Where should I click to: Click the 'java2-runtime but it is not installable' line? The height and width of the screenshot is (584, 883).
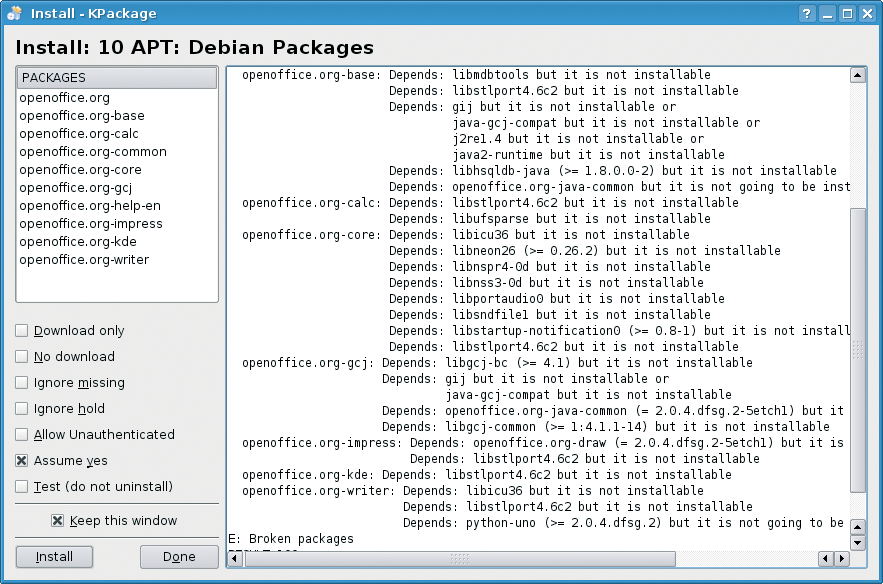pyautogui.click(x=588, y=155)
